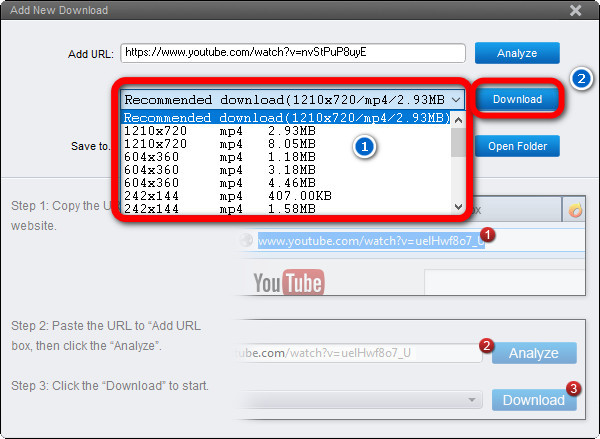Choose 242x144 mp4 407.00KB option
Screen dimensions: 600x439
coord(286,196)
